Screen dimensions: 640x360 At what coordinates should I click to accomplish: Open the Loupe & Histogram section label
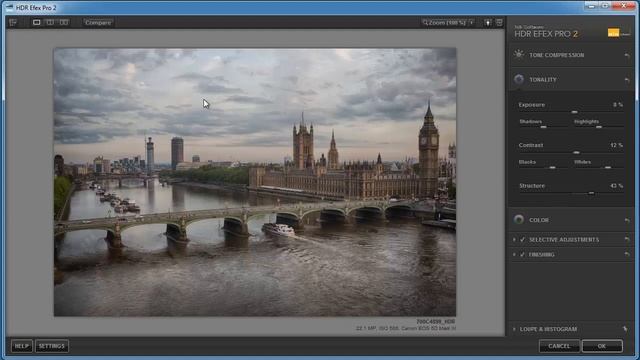(x=548, y=329)
